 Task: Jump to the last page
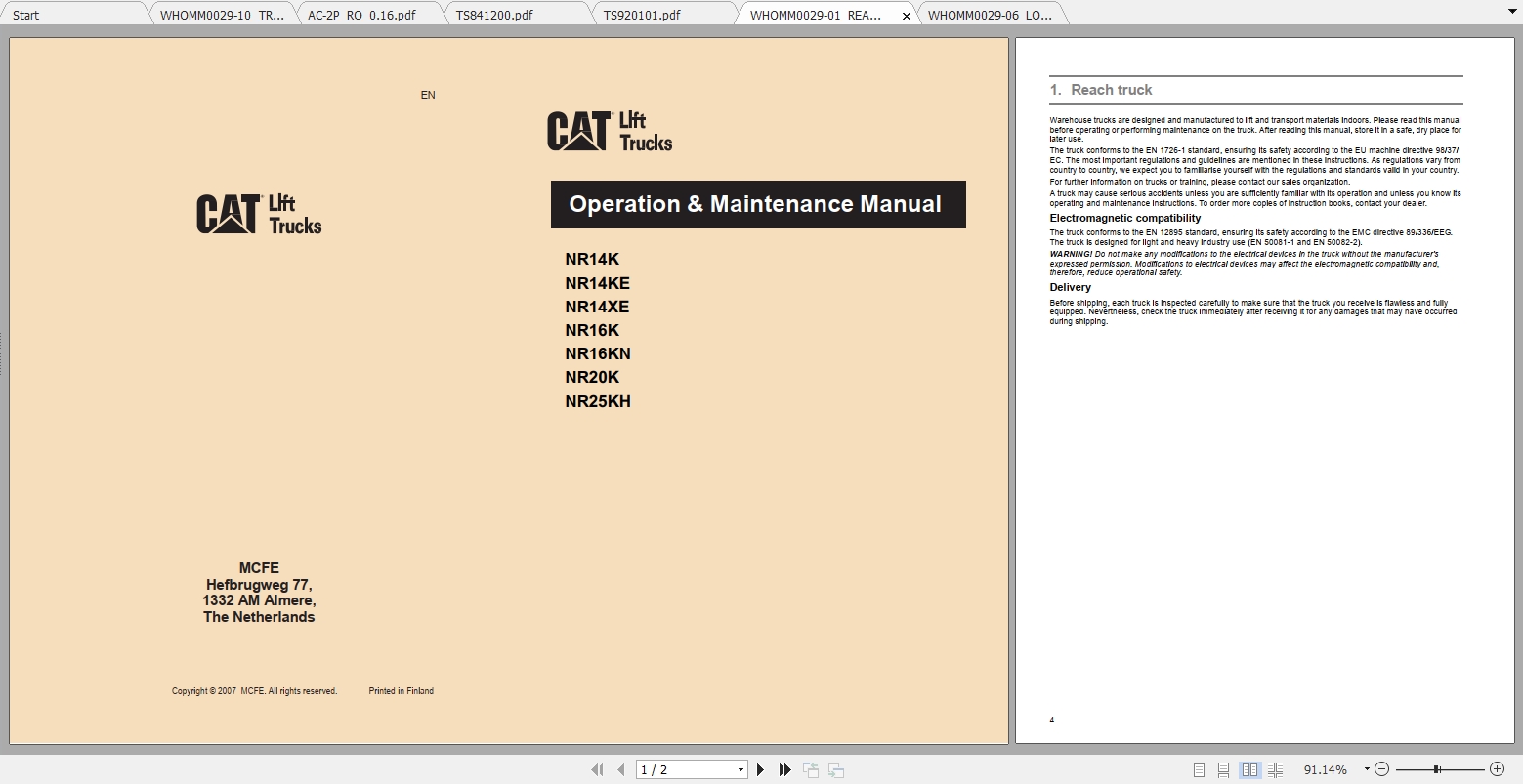point(784,769)
